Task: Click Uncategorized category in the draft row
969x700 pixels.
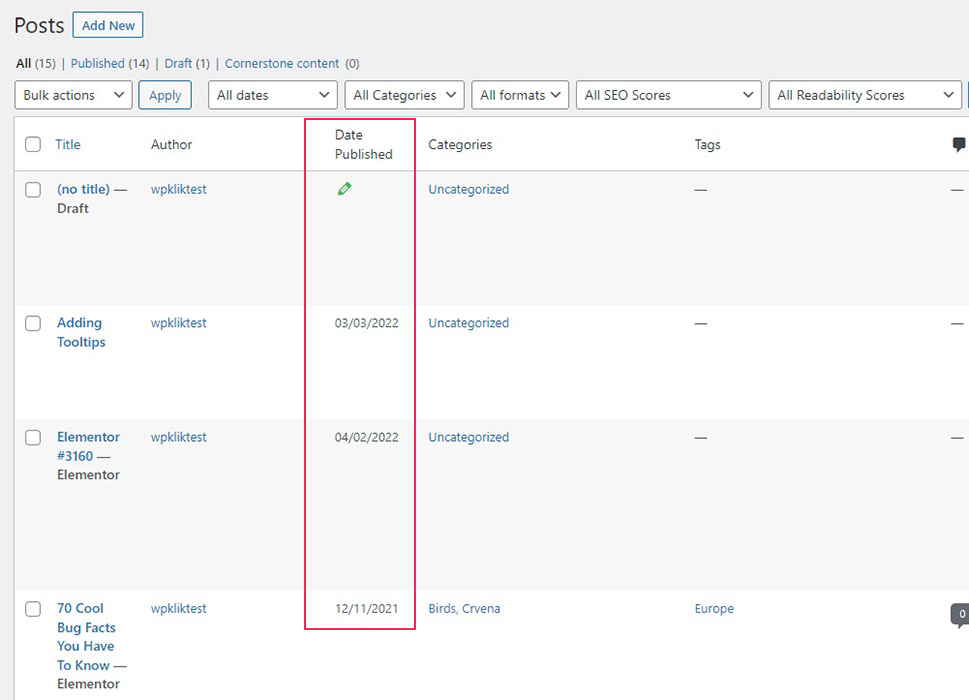Action: click(468, 190)
